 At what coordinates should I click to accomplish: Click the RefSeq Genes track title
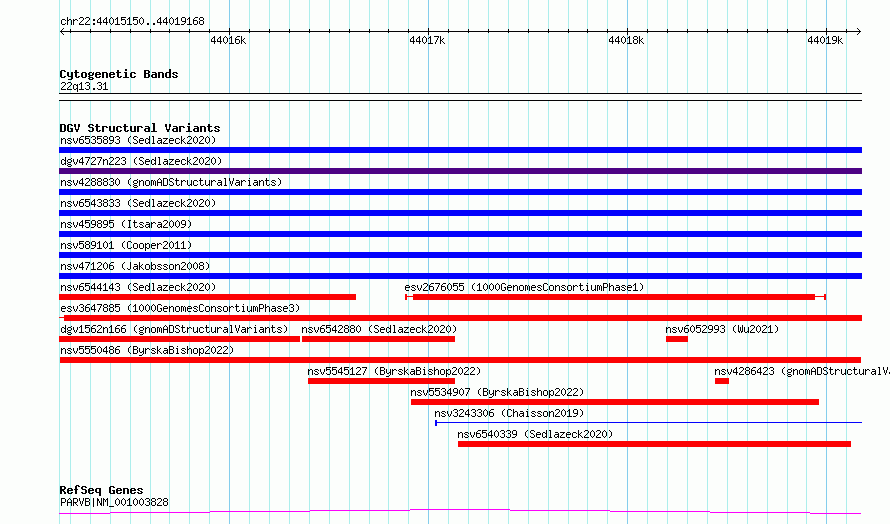point(101,490)
